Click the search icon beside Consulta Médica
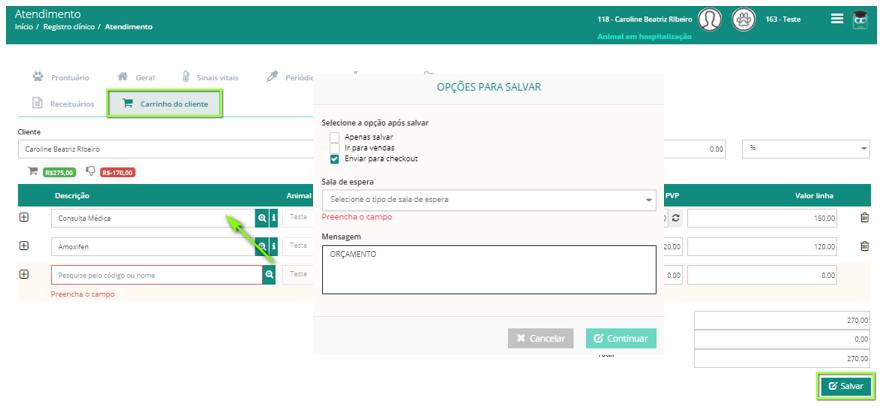This screenshot has height=416, width=892. tap(262, 218)
